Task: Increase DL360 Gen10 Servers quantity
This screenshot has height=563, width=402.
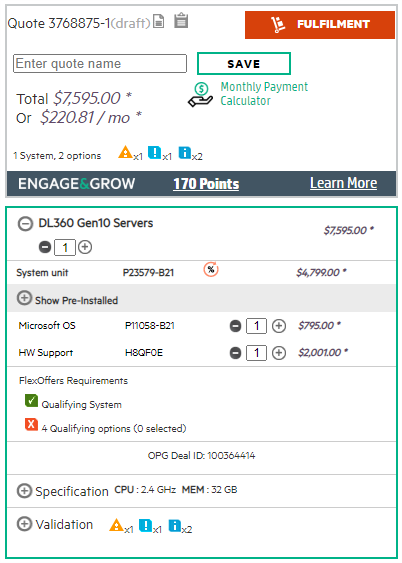Action: click(x=85, y=247)
